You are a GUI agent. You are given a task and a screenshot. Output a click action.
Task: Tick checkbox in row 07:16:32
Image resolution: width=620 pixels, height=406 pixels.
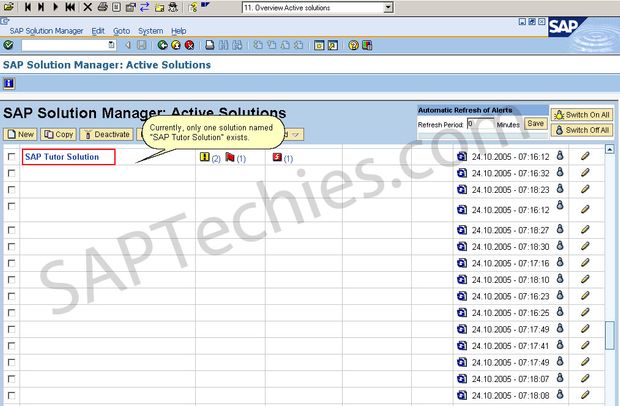[11, 173]
